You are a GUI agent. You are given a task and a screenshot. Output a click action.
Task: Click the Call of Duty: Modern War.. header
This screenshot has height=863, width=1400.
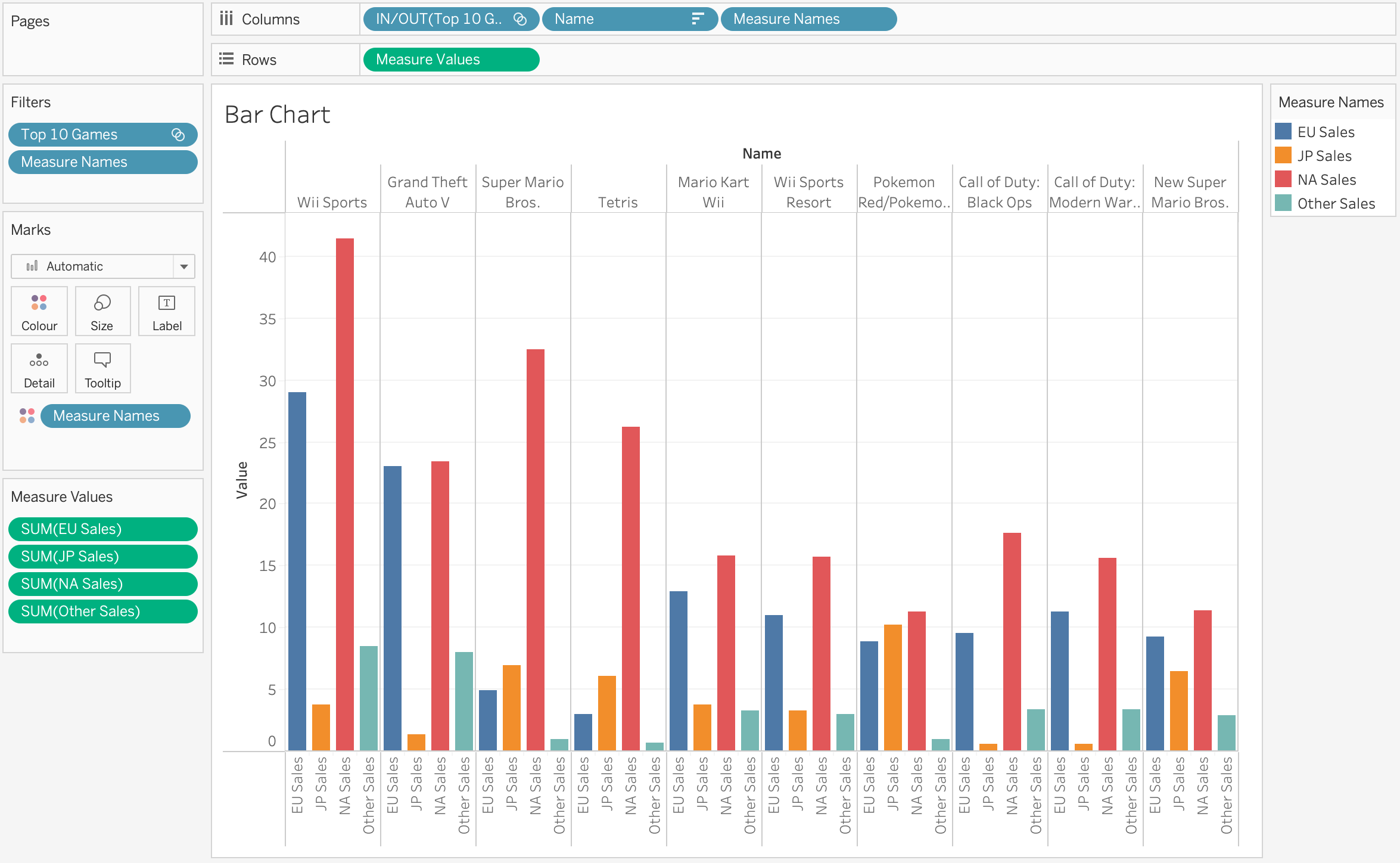click(1095, 192)
